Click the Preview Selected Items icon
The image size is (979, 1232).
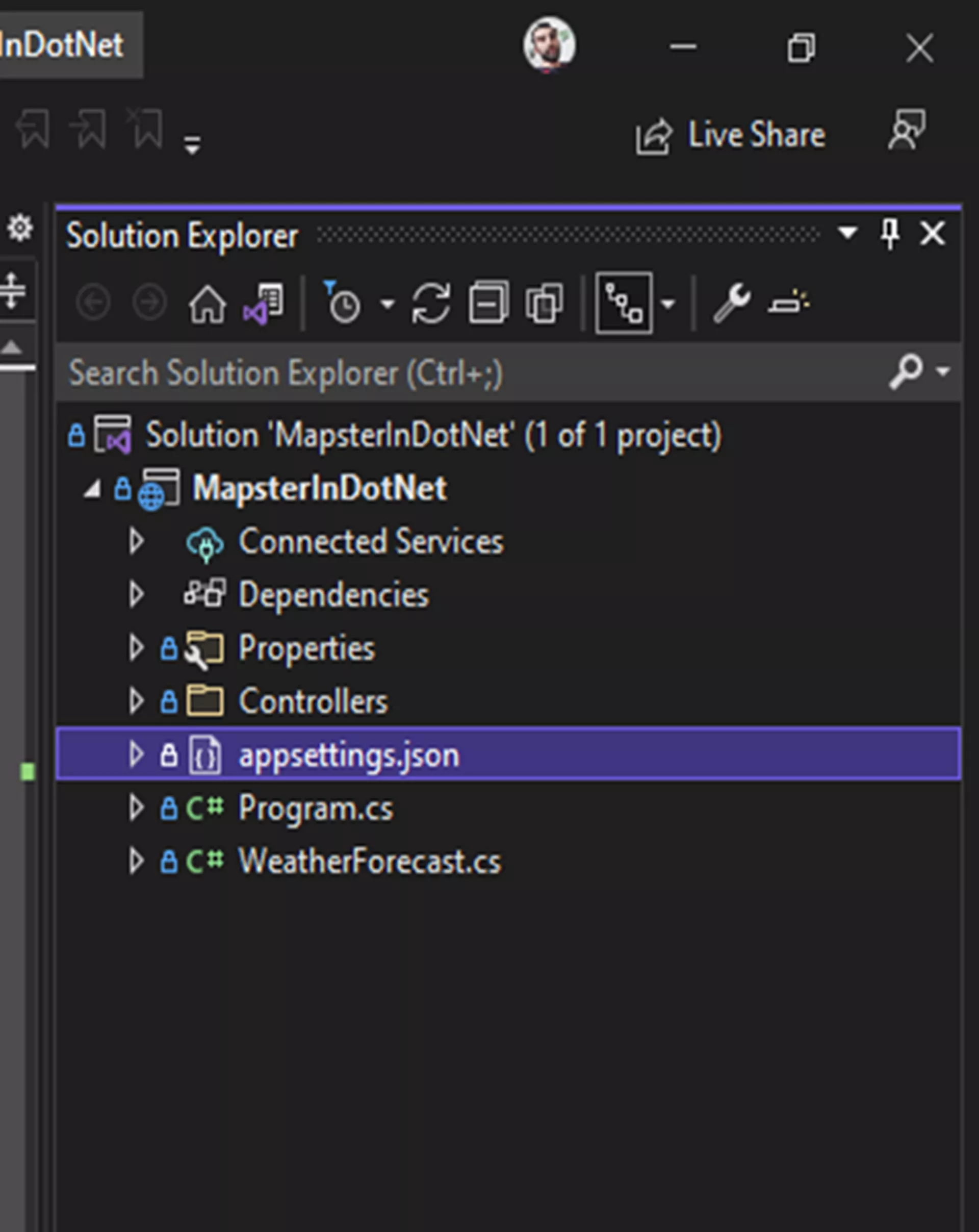(789, 303)
